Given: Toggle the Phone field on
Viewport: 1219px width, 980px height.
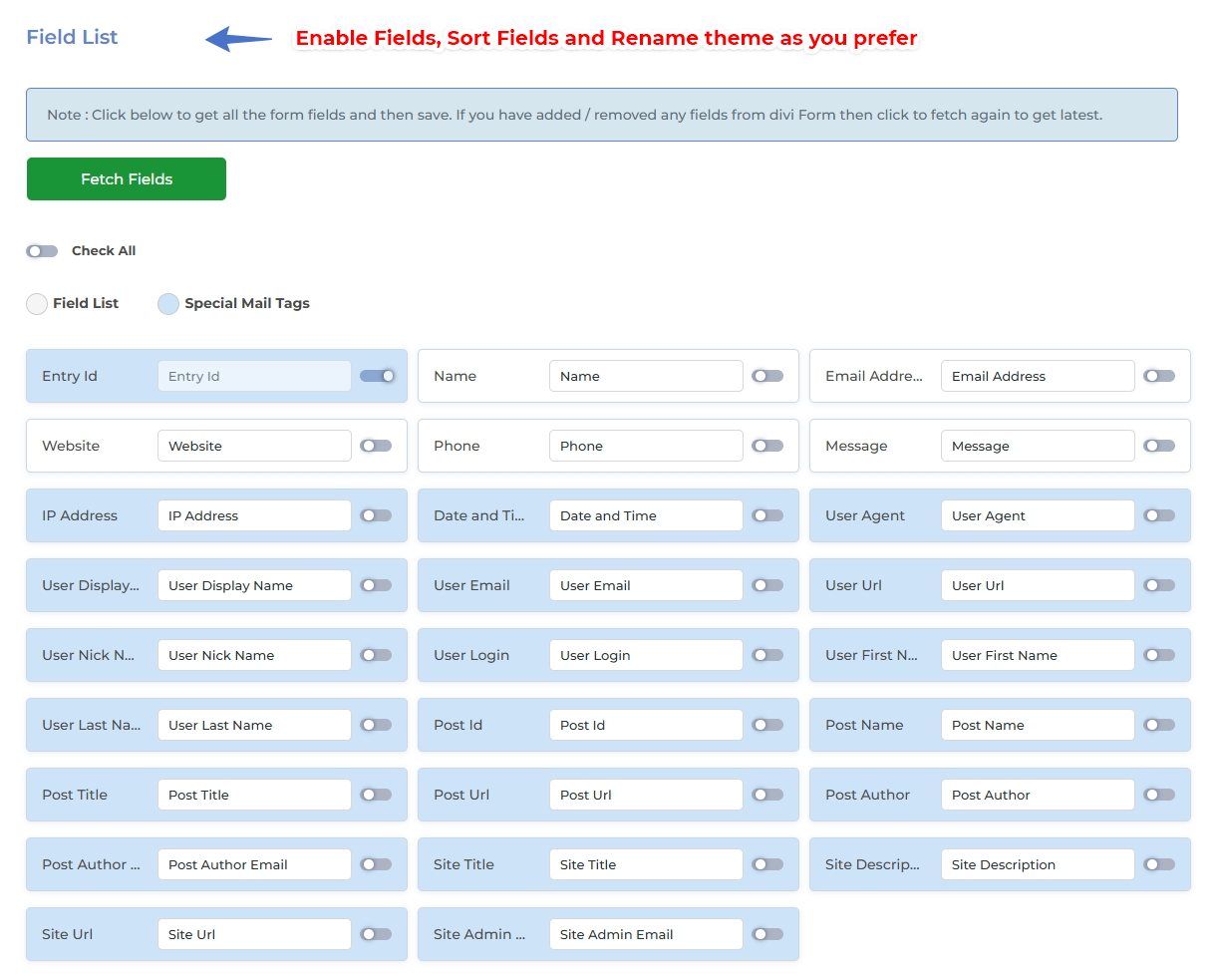Looking at the screenshot, I should pos(767,446).
